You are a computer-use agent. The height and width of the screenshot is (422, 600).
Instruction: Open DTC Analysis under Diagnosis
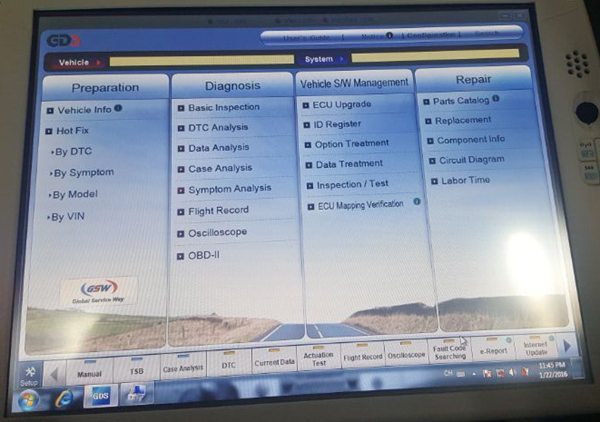click(x=218, y=127)
